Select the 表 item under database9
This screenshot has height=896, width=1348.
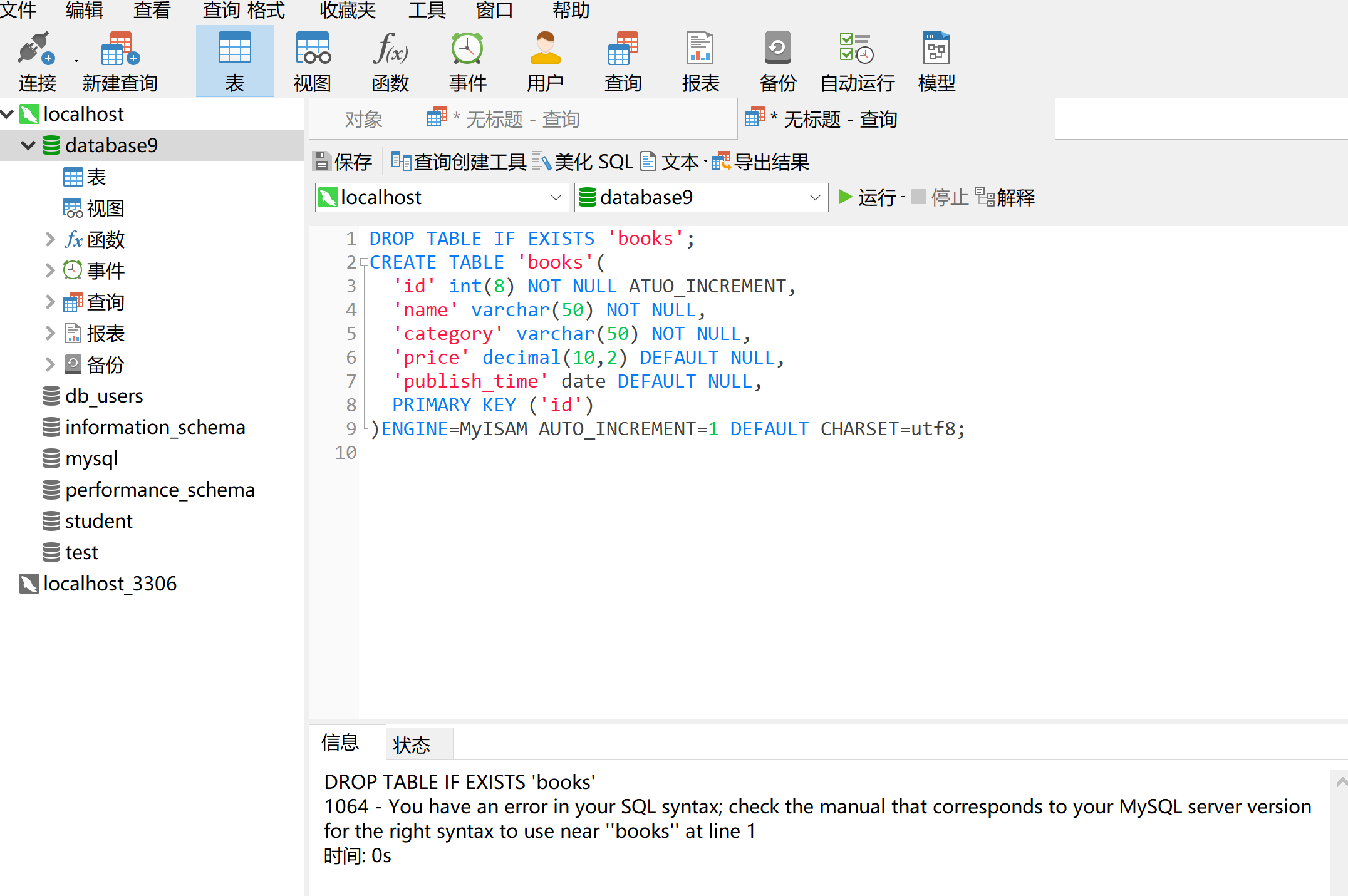(x=85, y=177)
